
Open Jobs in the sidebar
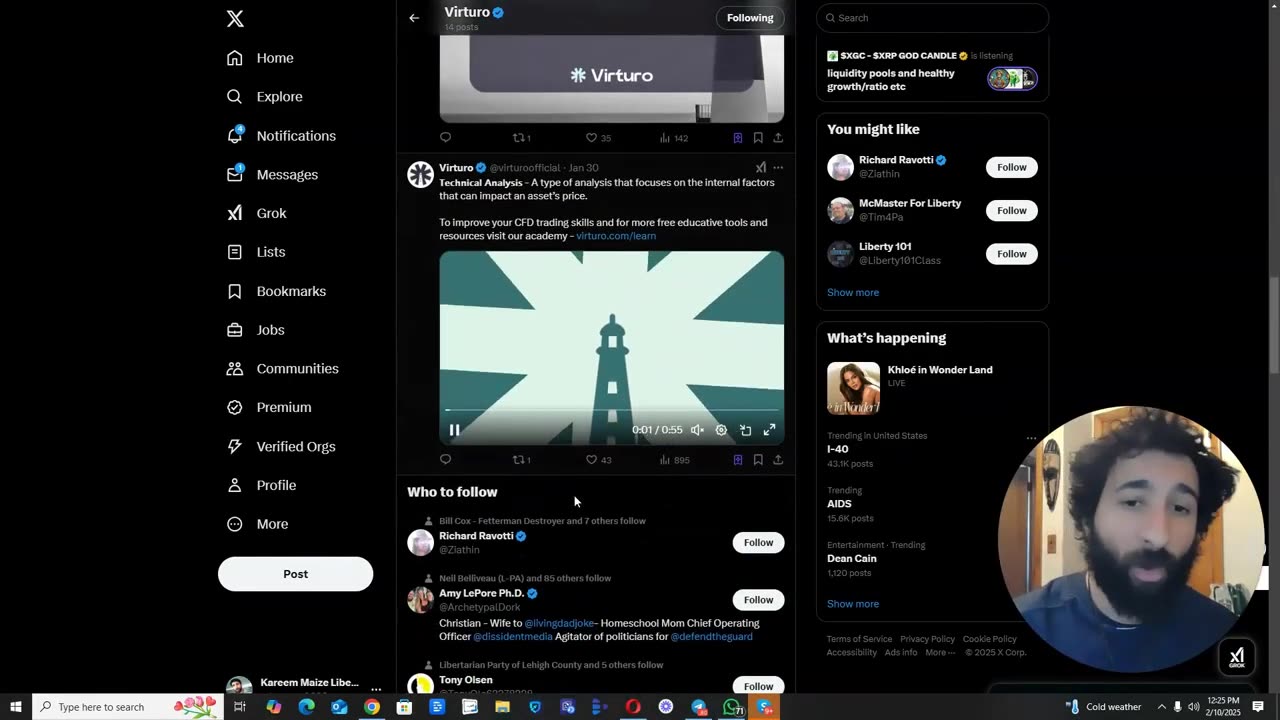coord(256,330)
